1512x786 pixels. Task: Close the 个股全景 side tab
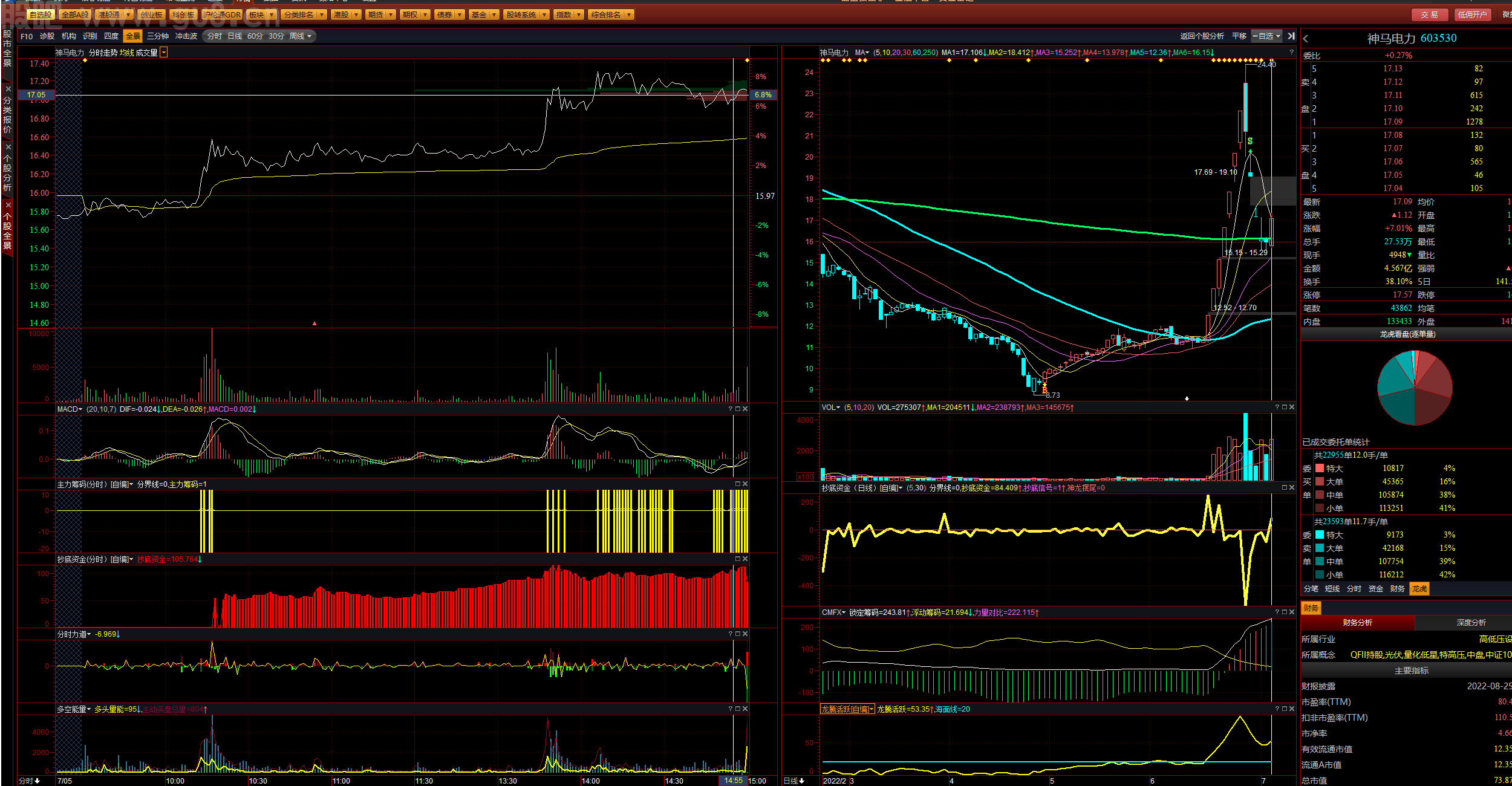coord(8,205)
